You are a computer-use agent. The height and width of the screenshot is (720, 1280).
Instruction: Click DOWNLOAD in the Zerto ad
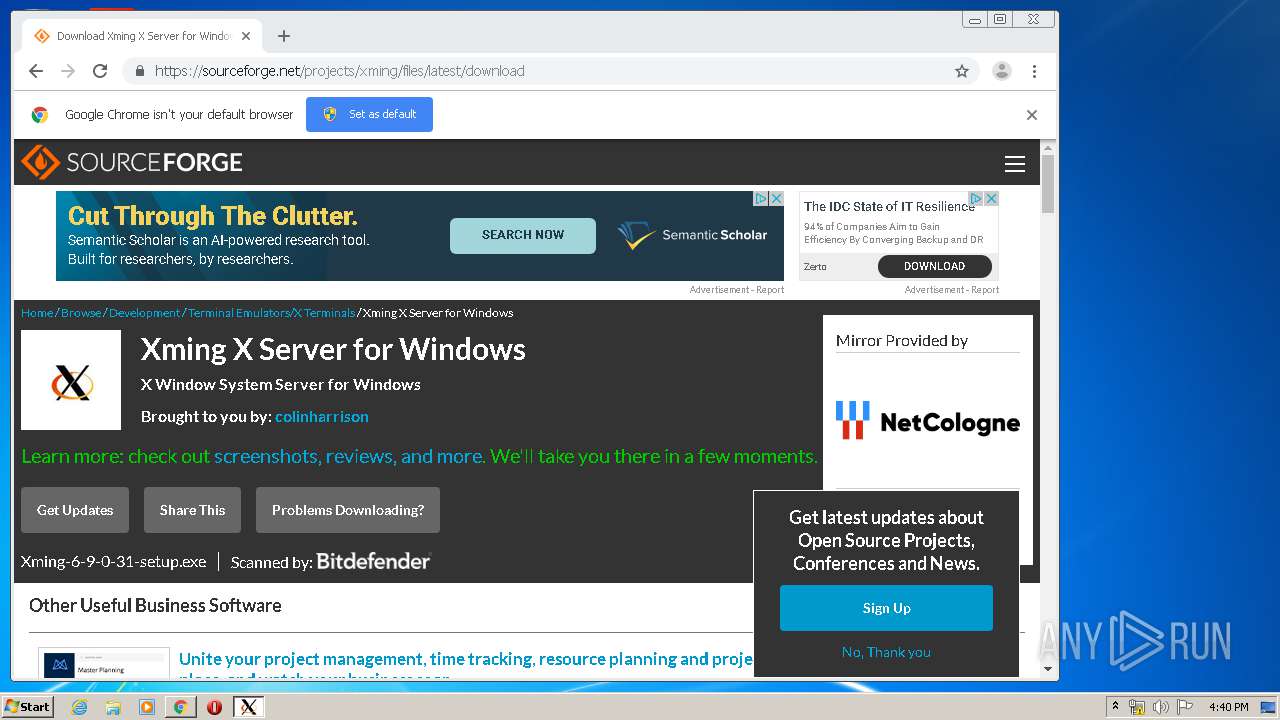pyautogui.click(x=934, y=266)
